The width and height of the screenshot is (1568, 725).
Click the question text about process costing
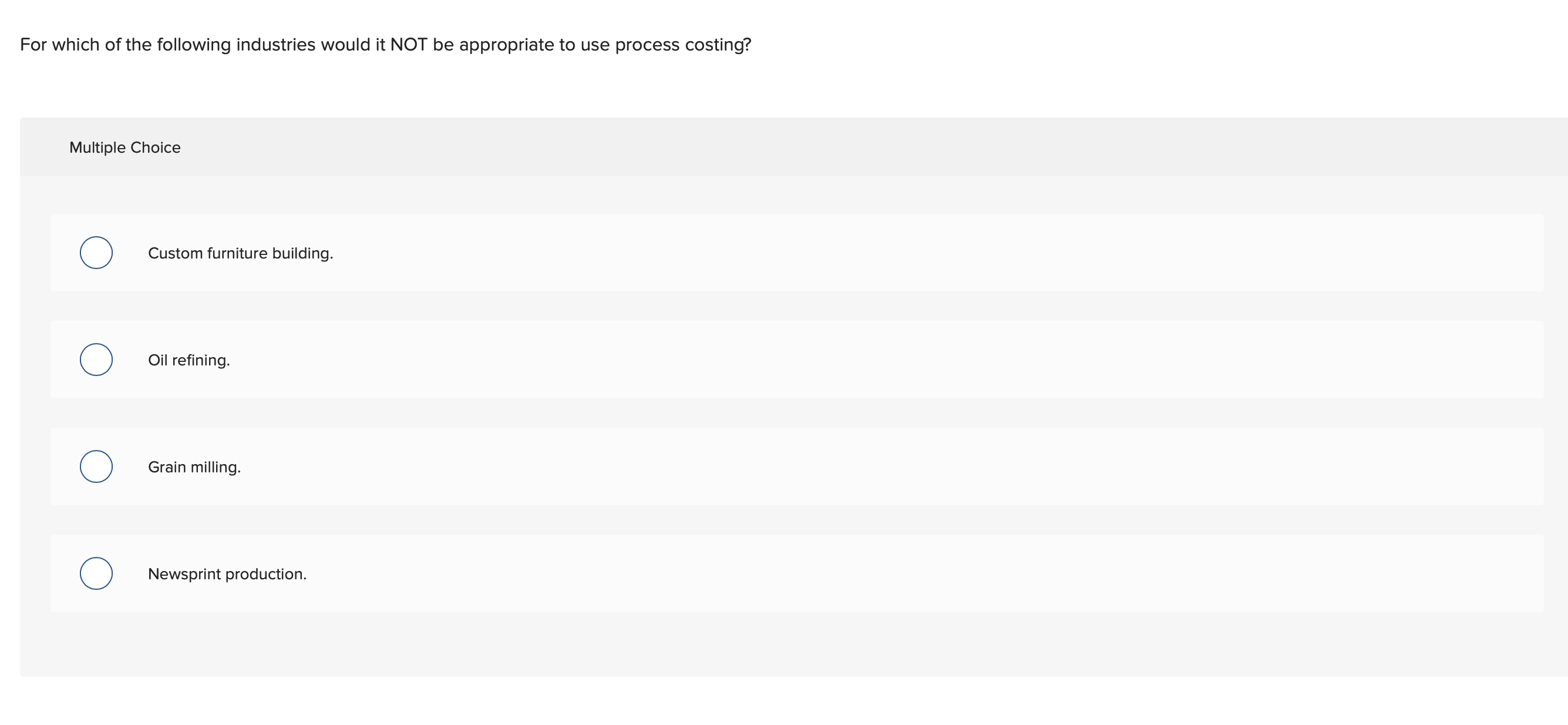(x=385, y=44)
